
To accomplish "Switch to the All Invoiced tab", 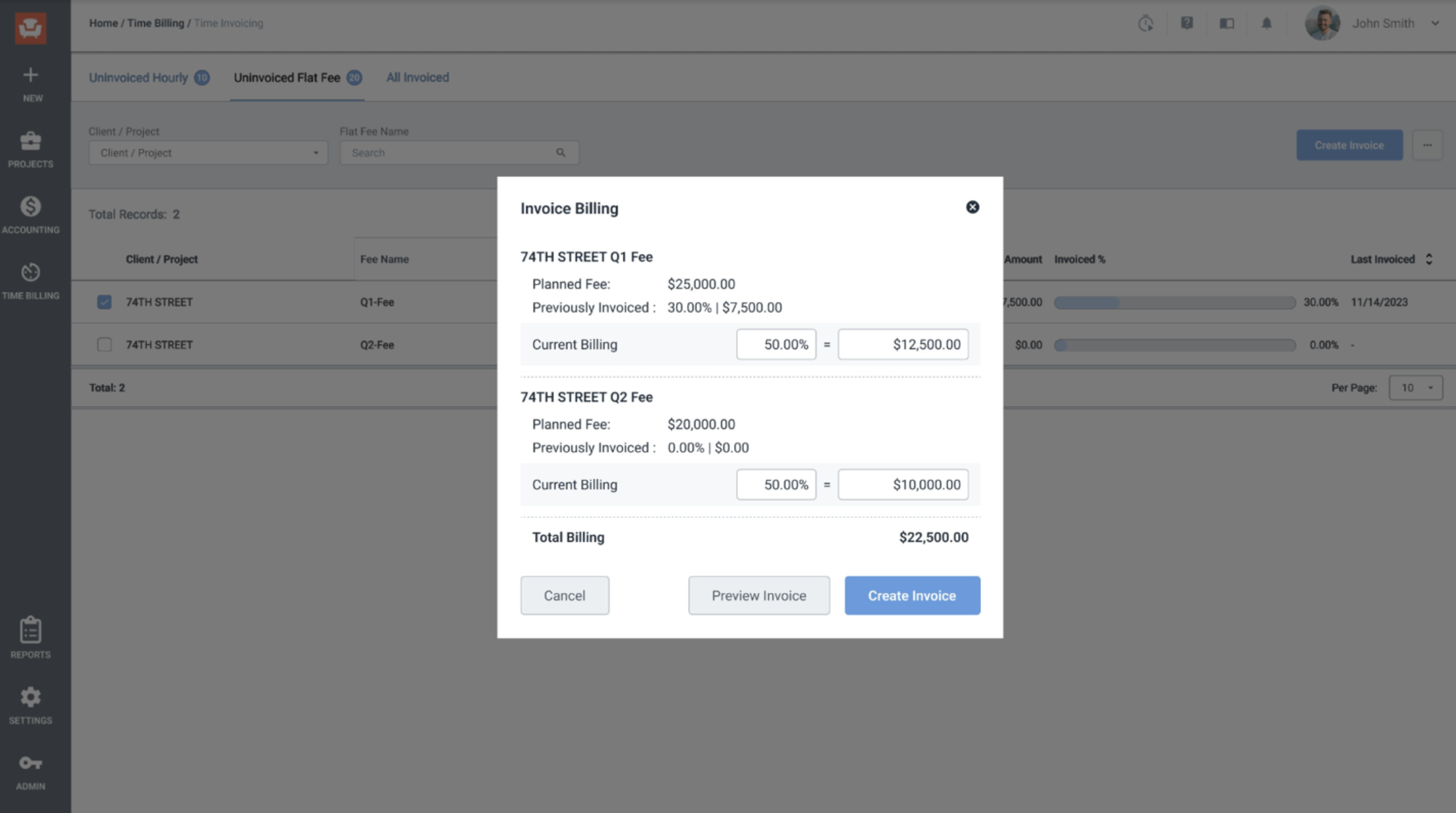I will click(x=418, y=78).
